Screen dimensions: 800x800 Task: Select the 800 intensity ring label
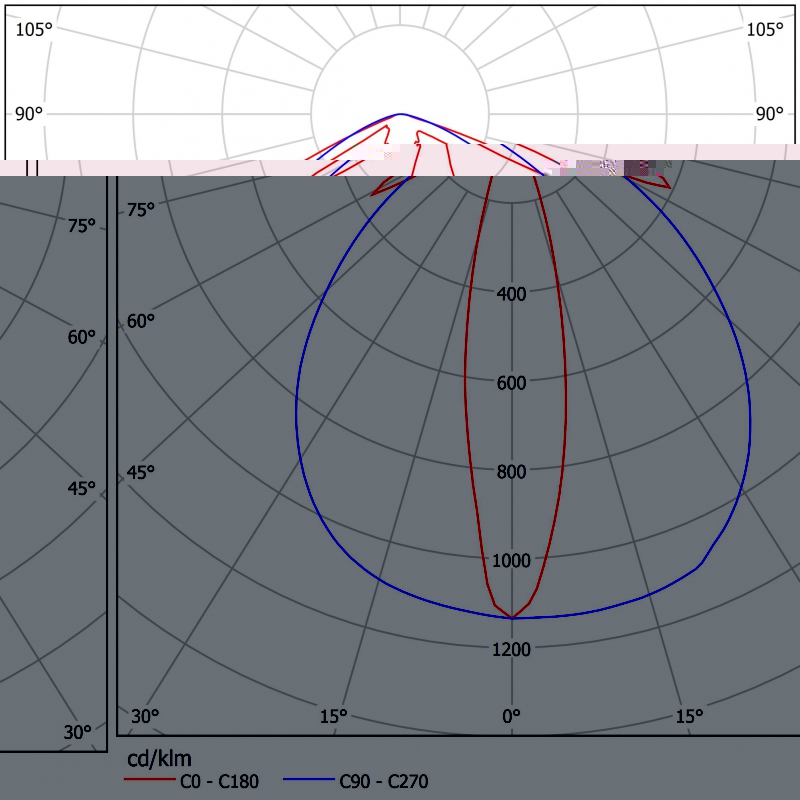coord(511,472)
